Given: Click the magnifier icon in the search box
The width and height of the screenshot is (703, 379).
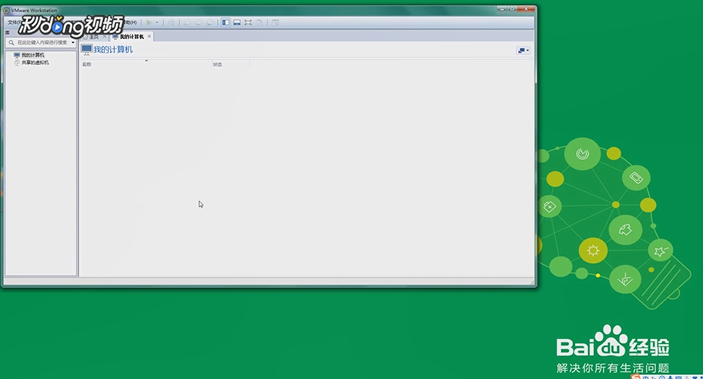Looking at the screenshot, I should (12, 42).
